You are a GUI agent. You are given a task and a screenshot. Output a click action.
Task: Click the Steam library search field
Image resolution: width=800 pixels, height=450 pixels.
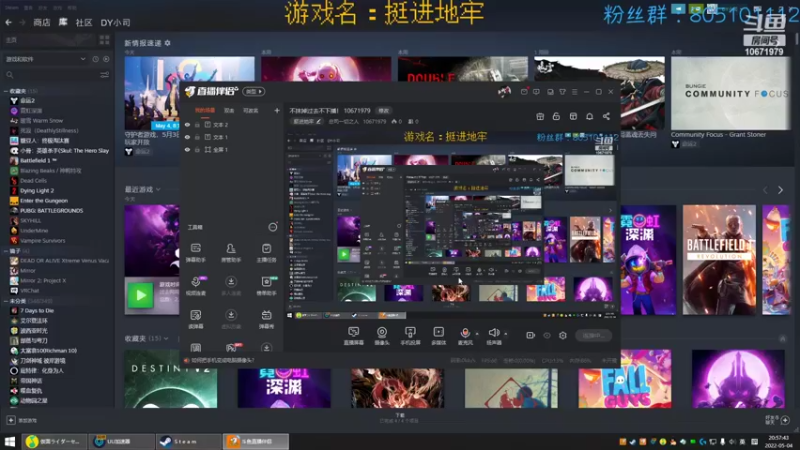coord(51,75)
